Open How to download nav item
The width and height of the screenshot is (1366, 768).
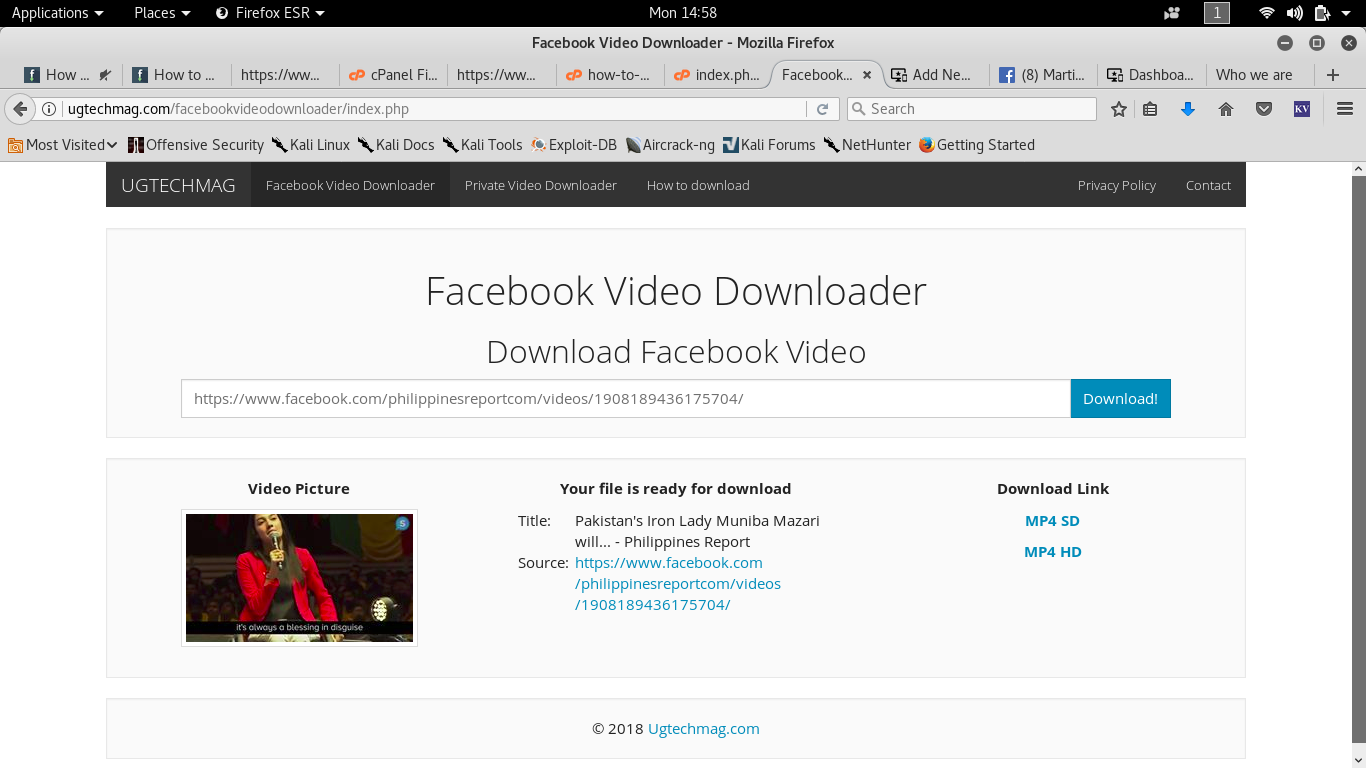click(698, 185)
